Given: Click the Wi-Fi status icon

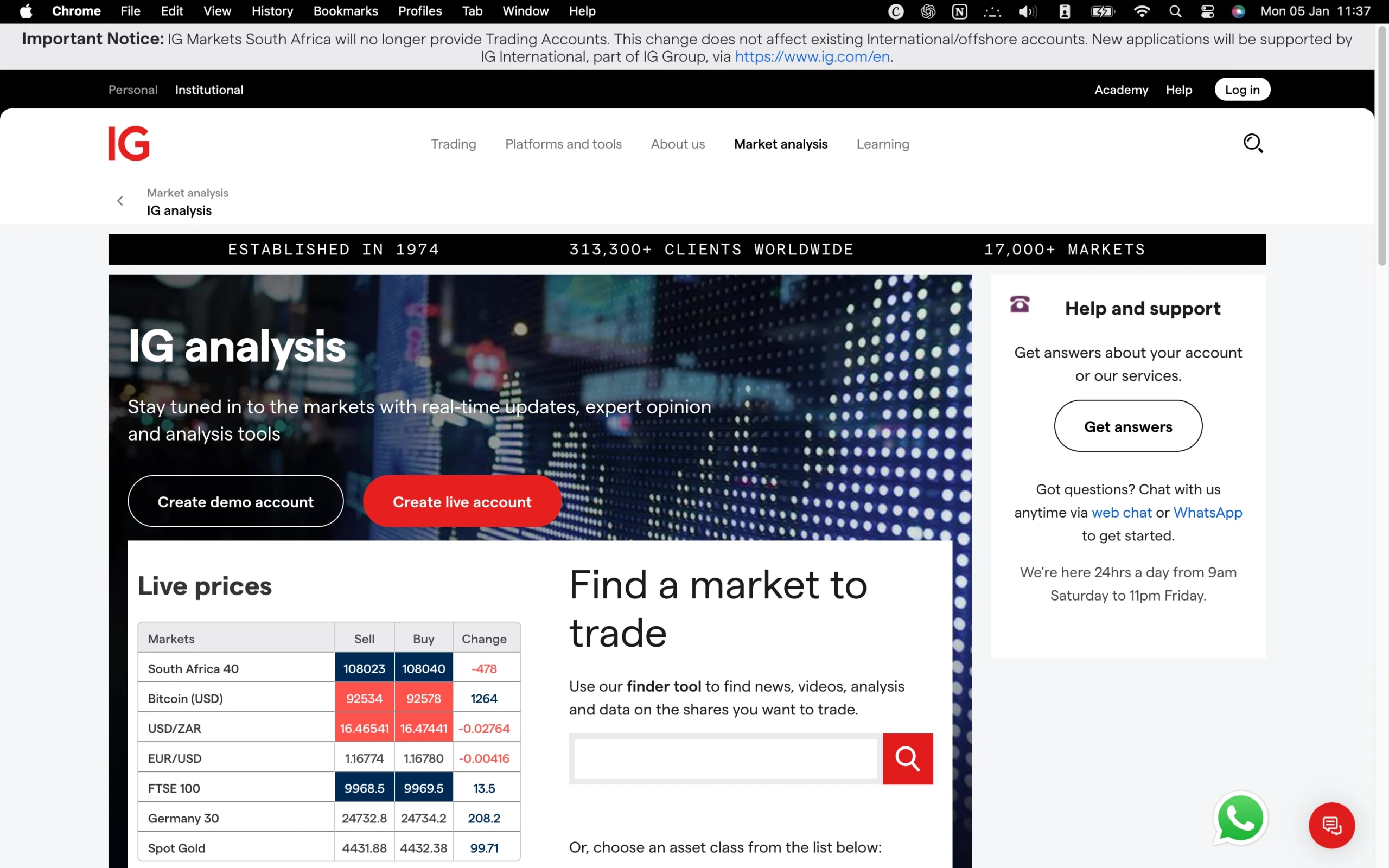Looking at the screenshot, I should click(1142, 11).
